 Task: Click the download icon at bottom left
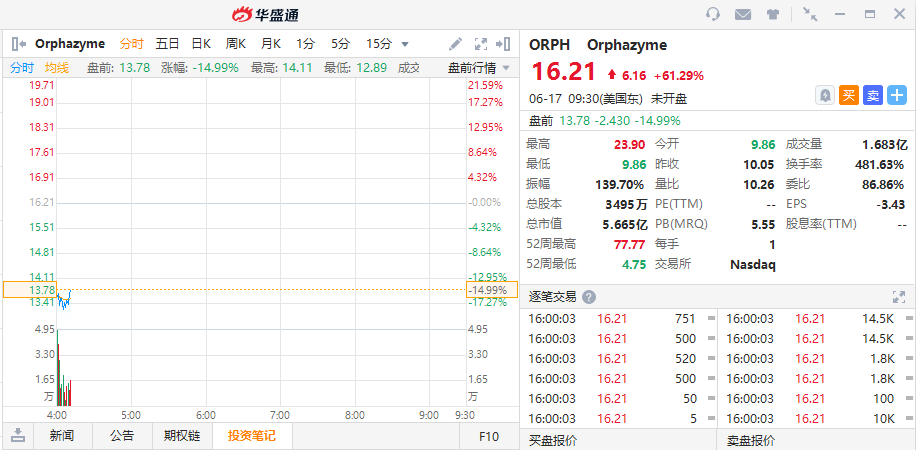pos(19,435)
